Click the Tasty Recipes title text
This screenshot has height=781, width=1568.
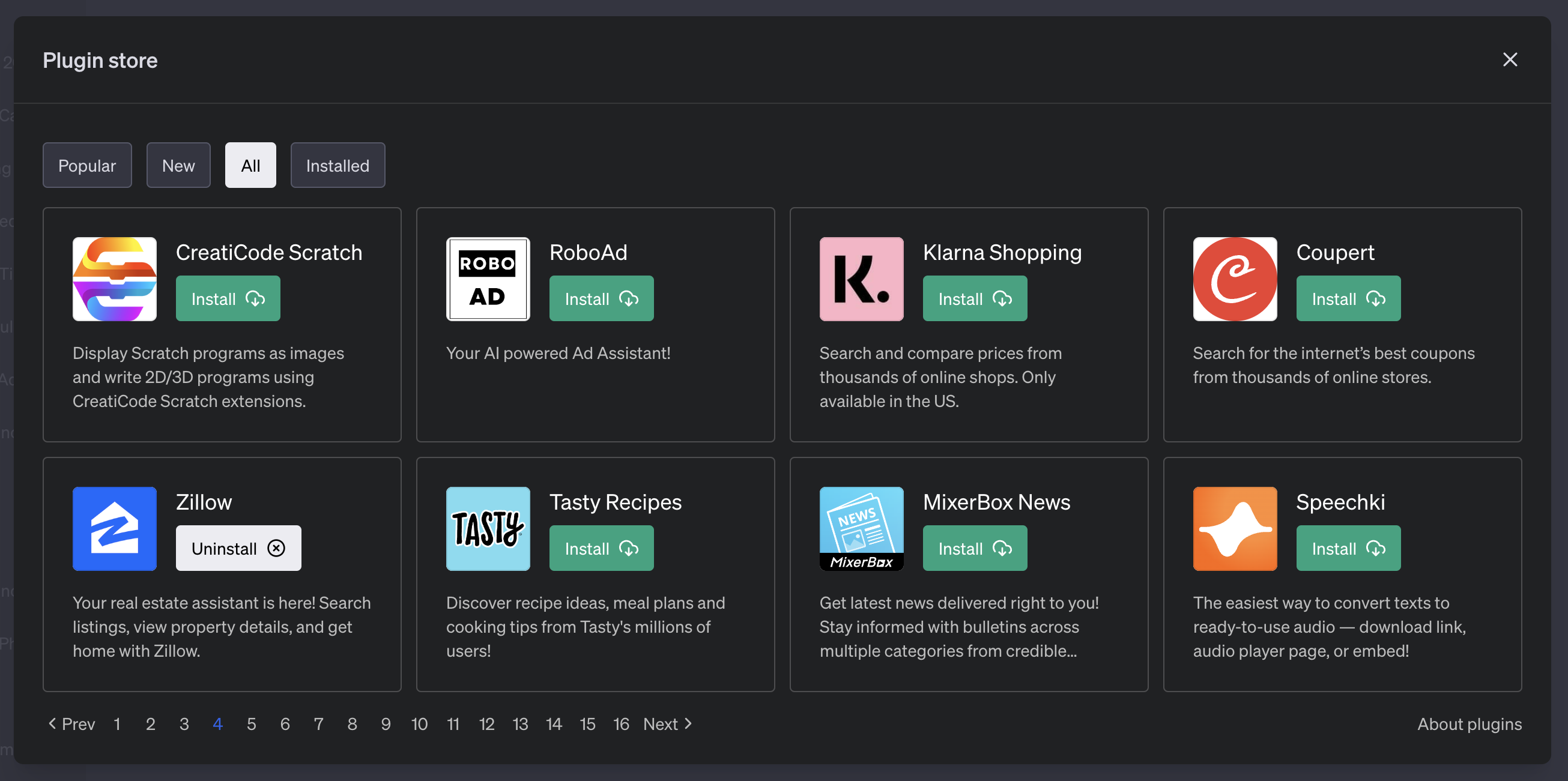(616, 502)
